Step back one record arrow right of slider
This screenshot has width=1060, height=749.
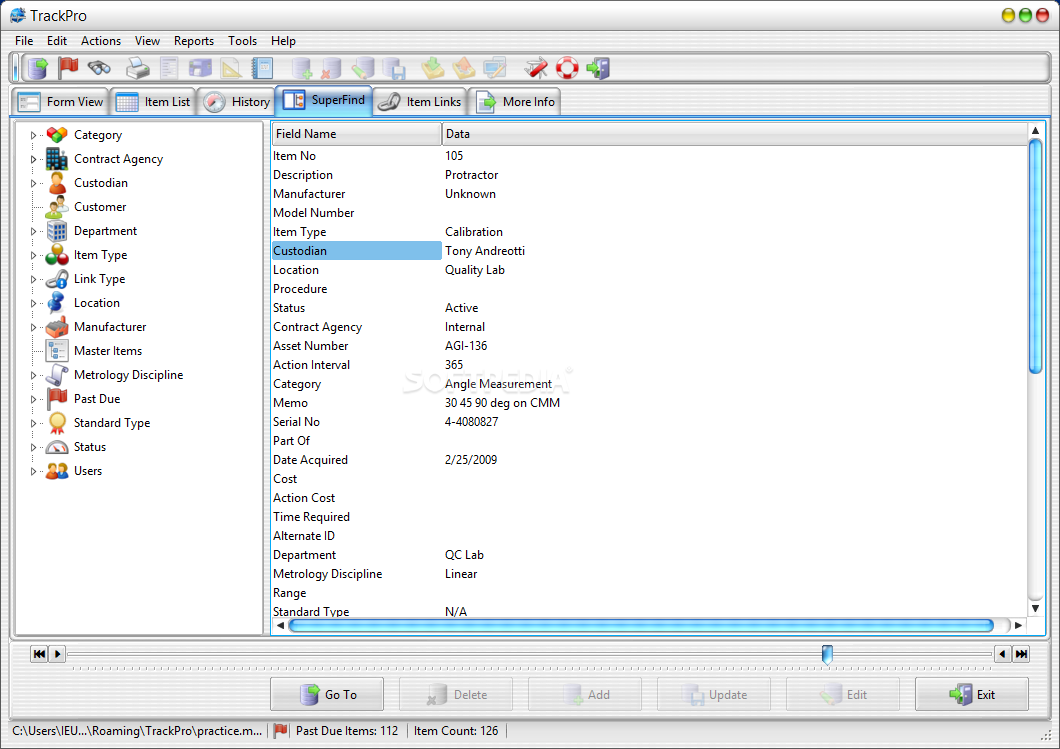coord(1002,654)
